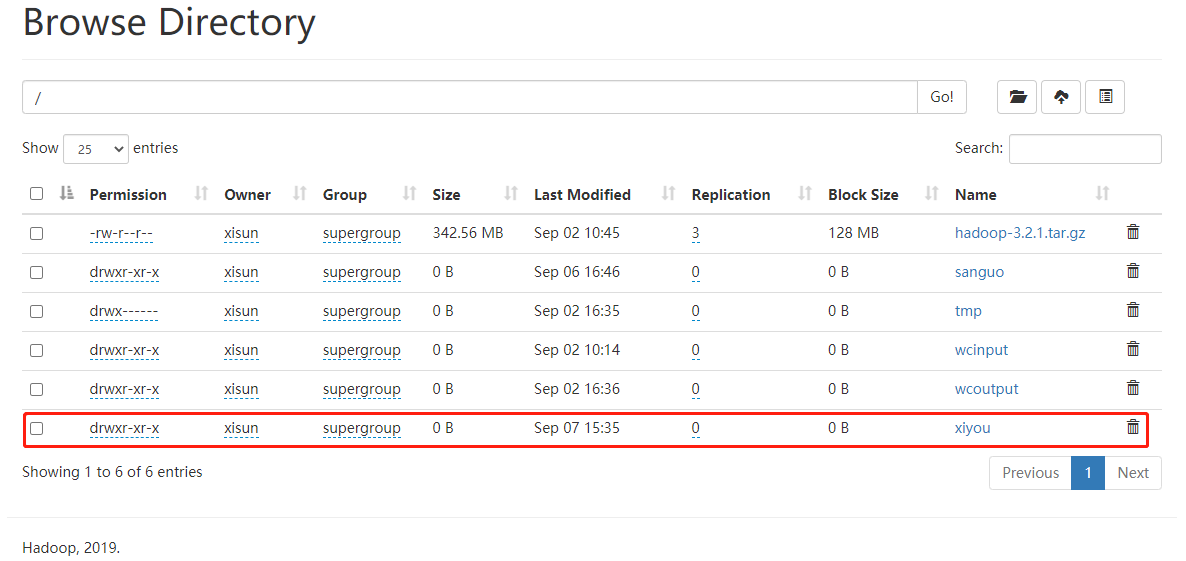Viewport: 1186px width, 561px height.
Task: Click the upload files cloud icon
Action: 1061,97
